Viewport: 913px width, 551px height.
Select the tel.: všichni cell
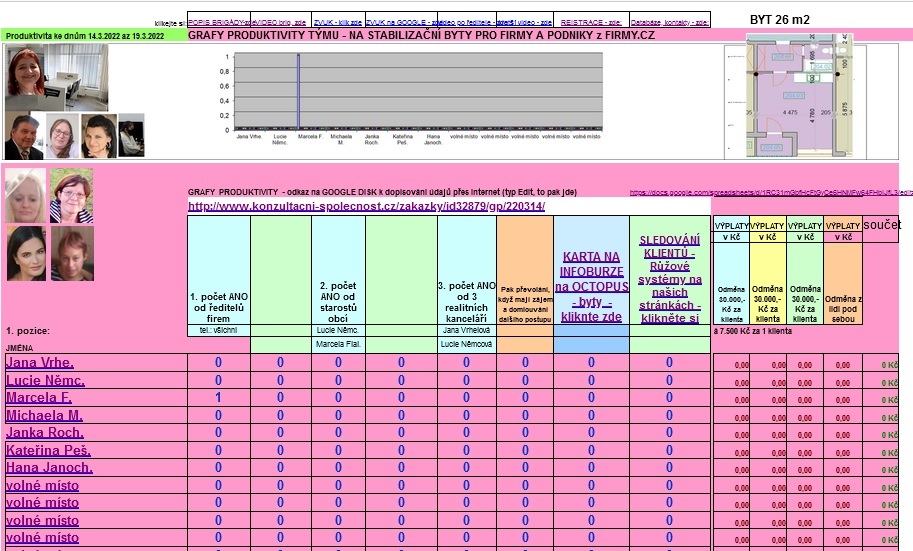[218, 330]
